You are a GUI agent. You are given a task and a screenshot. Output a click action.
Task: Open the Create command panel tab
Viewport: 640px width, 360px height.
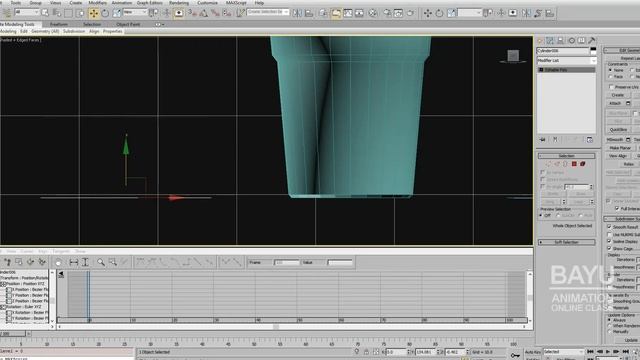[x=540, y=40]
